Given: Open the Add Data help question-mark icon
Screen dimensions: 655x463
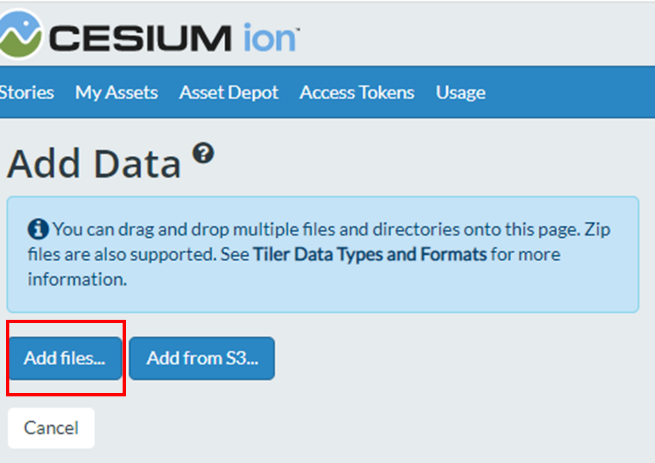Looking at the screenshot, I should (x=203, y=153).
